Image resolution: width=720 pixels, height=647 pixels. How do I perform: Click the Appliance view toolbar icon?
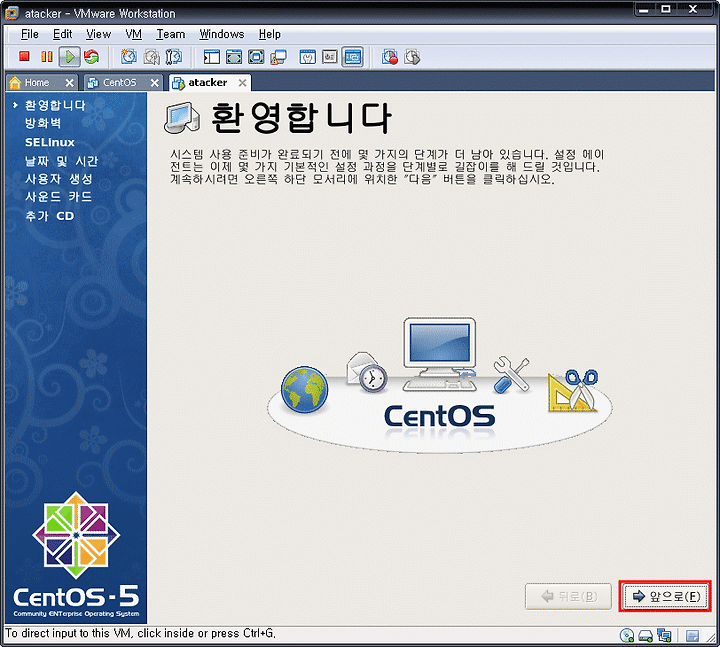click(x=330, y=57)
